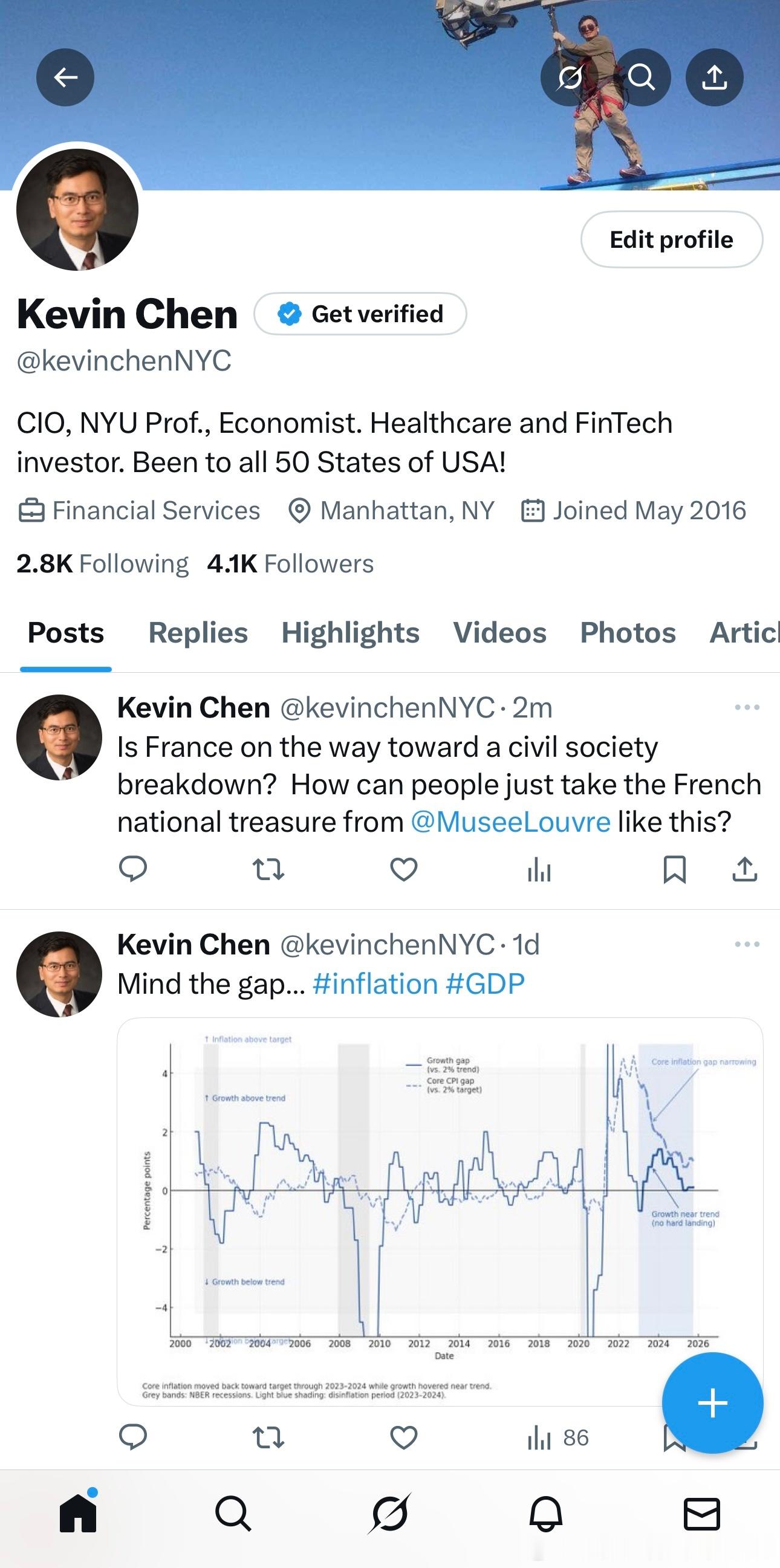Tap the back arrow icon
Image resolution: width=780 pixels, height=1568 pixels.
[65, 77]
